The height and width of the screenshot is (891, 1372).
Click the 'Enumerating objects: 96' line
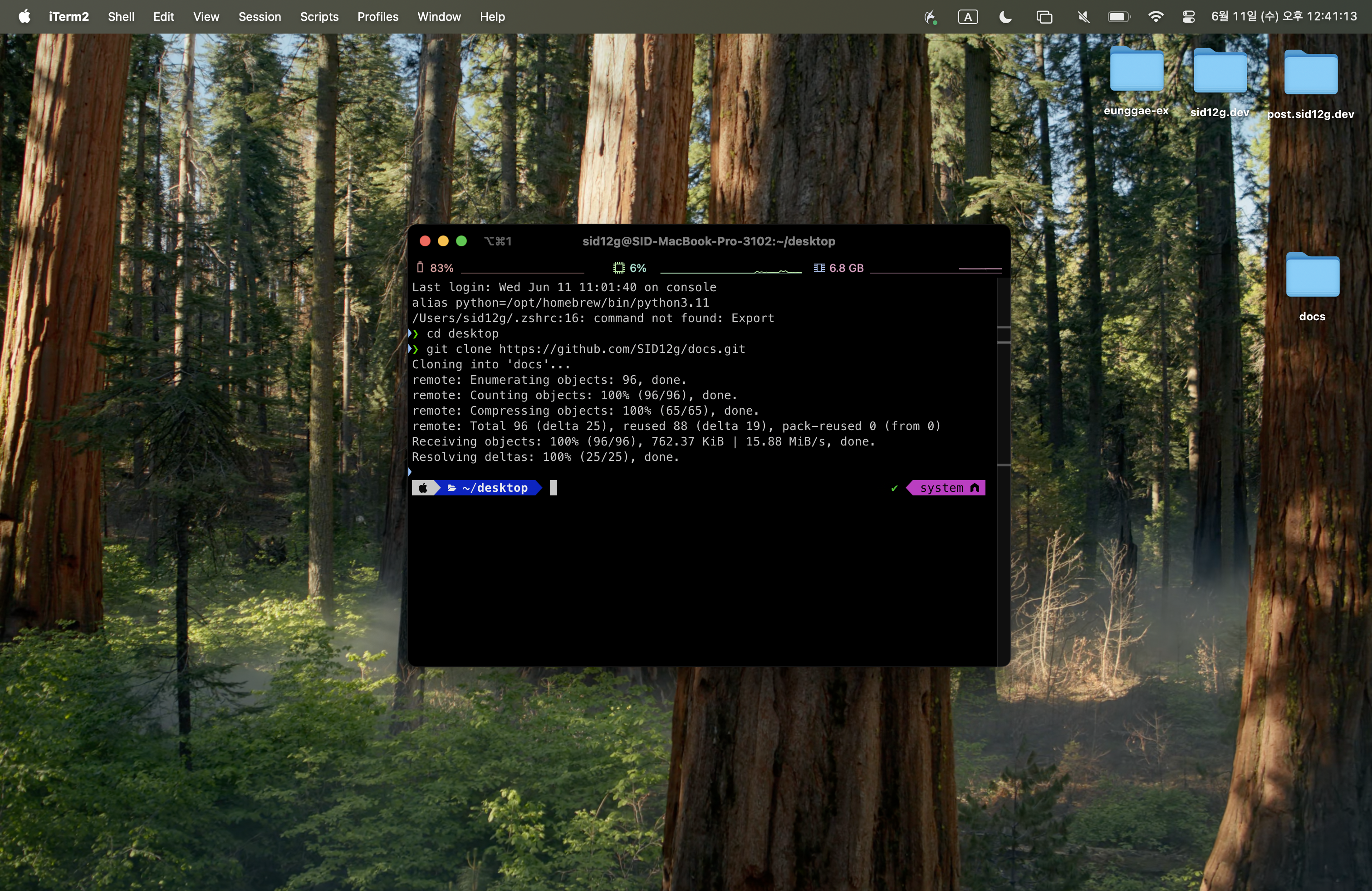tap(549, 380)
